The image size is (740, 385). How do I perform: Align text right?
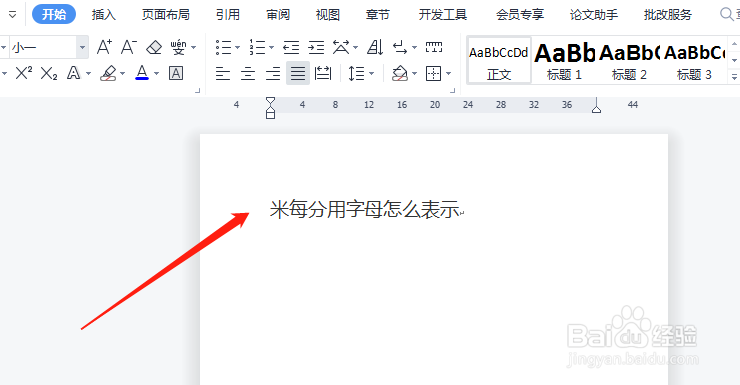tap(273, 74)
